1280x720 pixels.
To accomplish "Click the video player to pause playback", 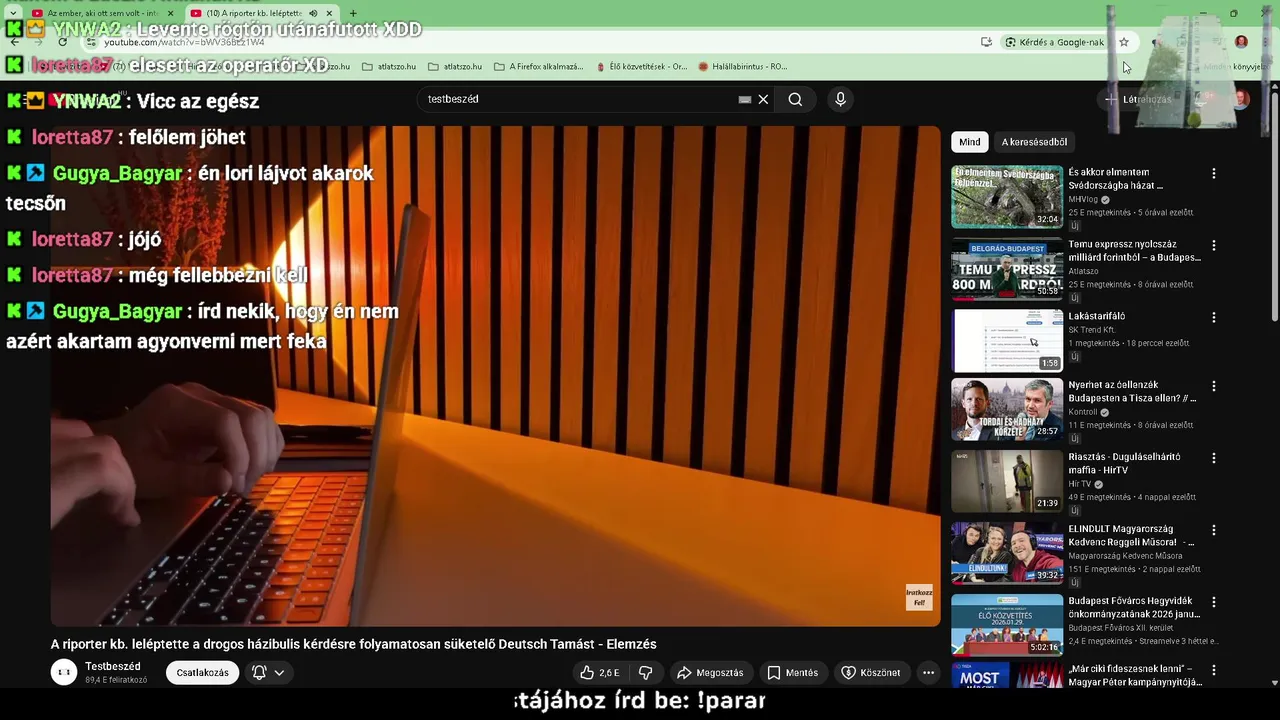I will 495,376.
